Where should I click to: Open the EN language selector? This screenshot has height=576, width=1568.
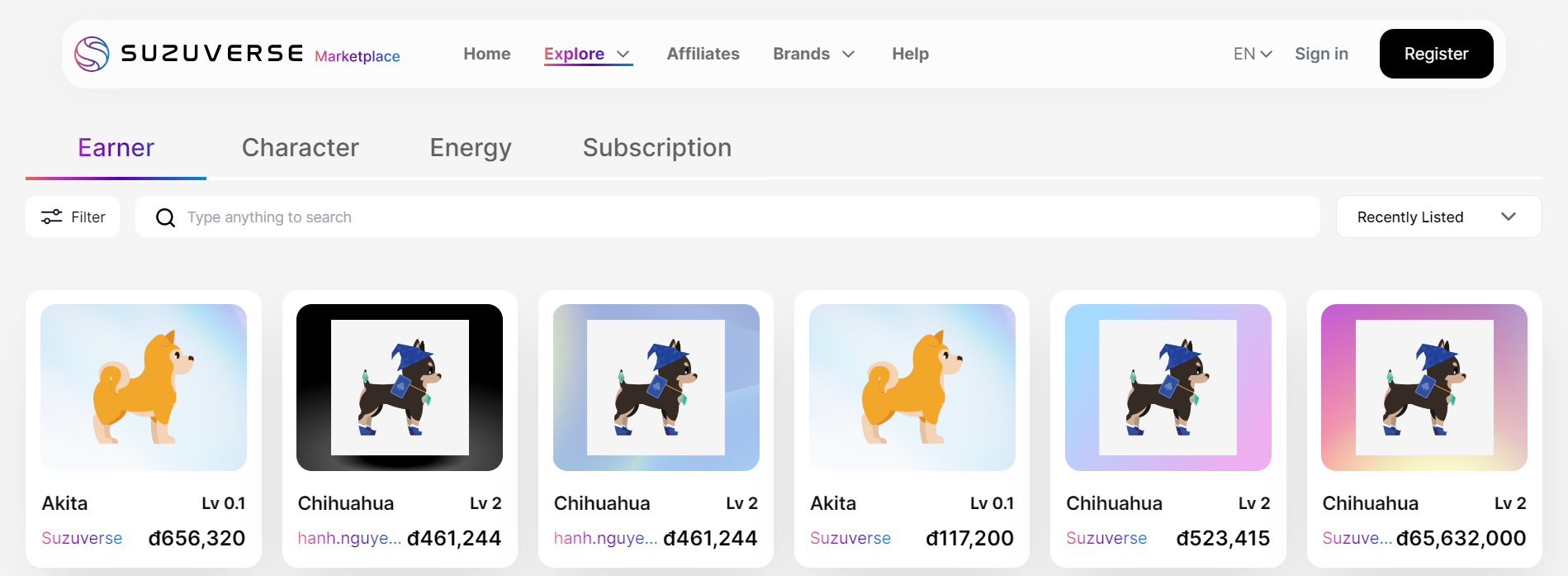pos(1252,54)
